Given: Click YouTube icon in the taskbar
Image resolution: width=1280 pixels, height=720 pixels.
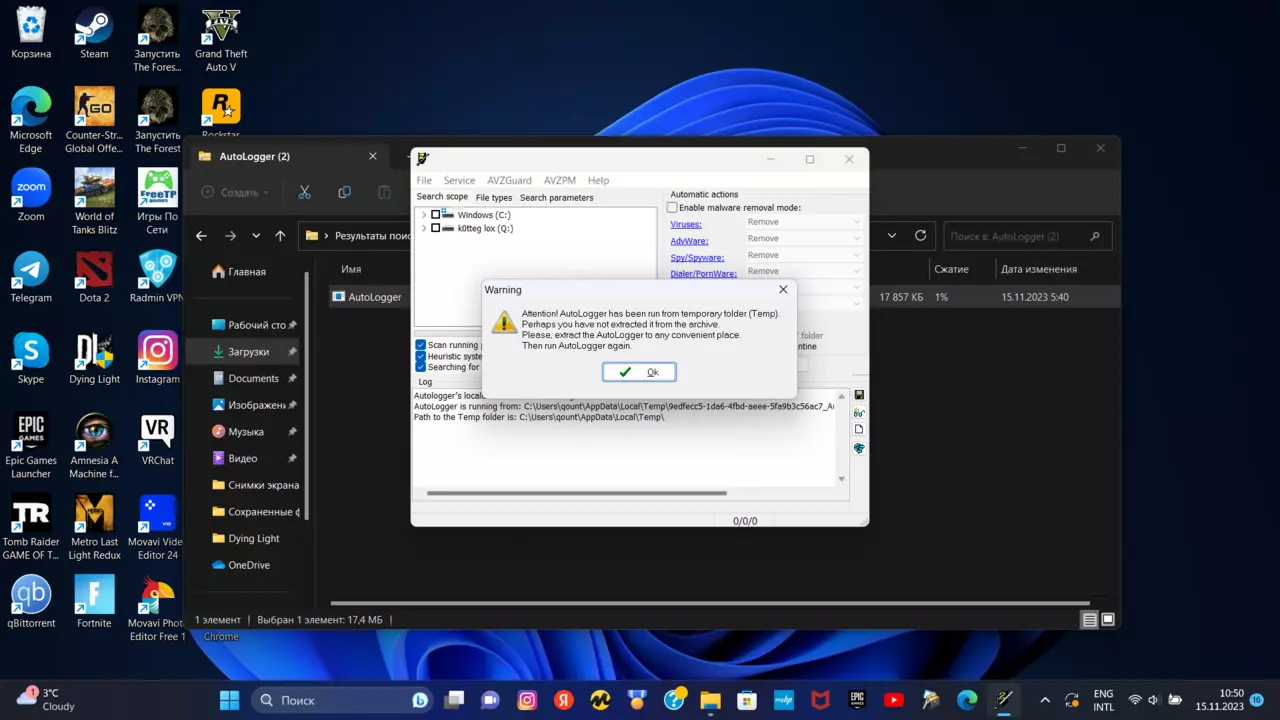Looking at the screenshot, I should tap(894, 700).
